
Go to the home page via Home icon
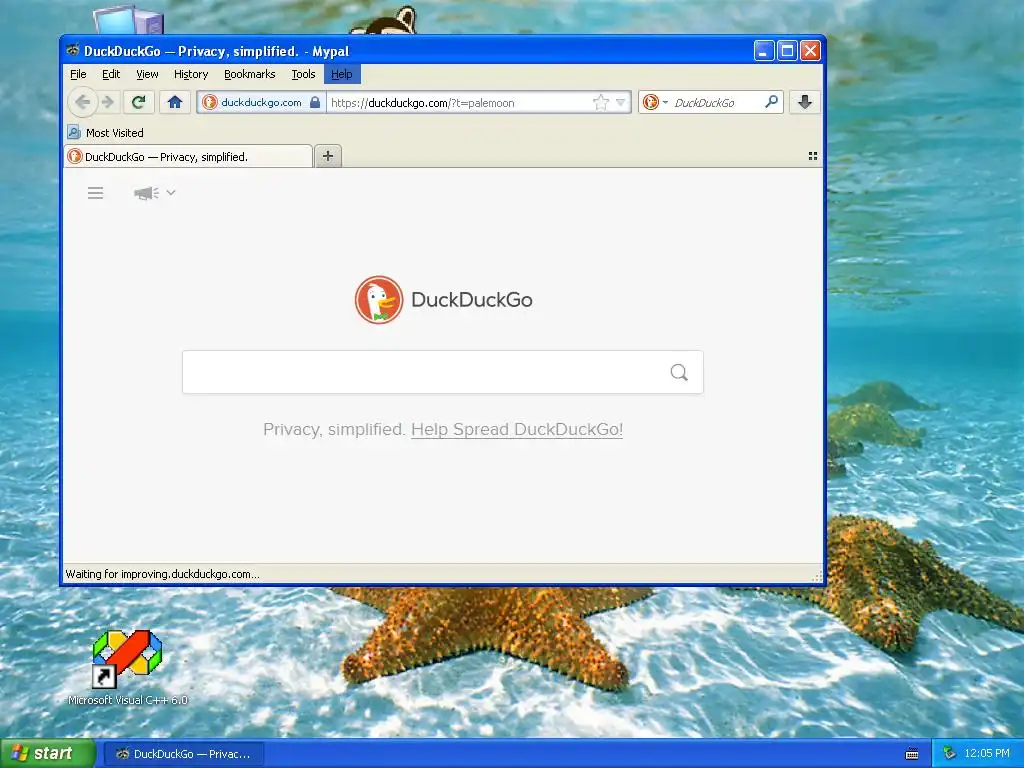(x=174, y=102)
